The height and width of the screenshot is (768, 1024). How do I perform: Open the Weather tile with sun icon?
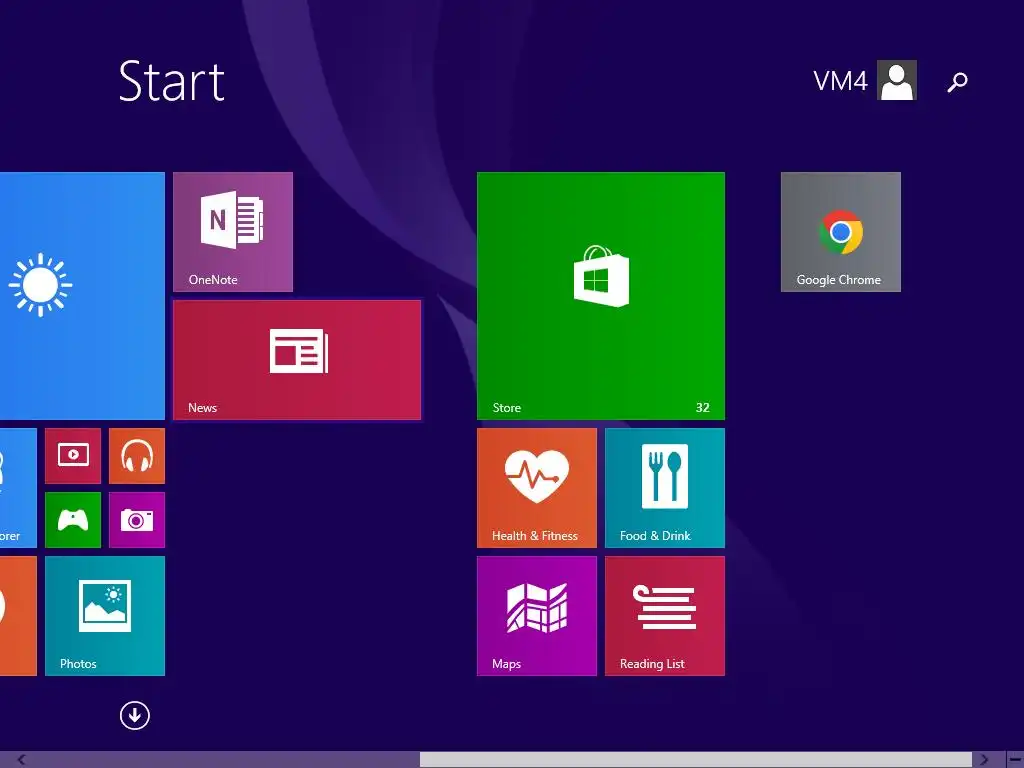(x=82, y=296)
